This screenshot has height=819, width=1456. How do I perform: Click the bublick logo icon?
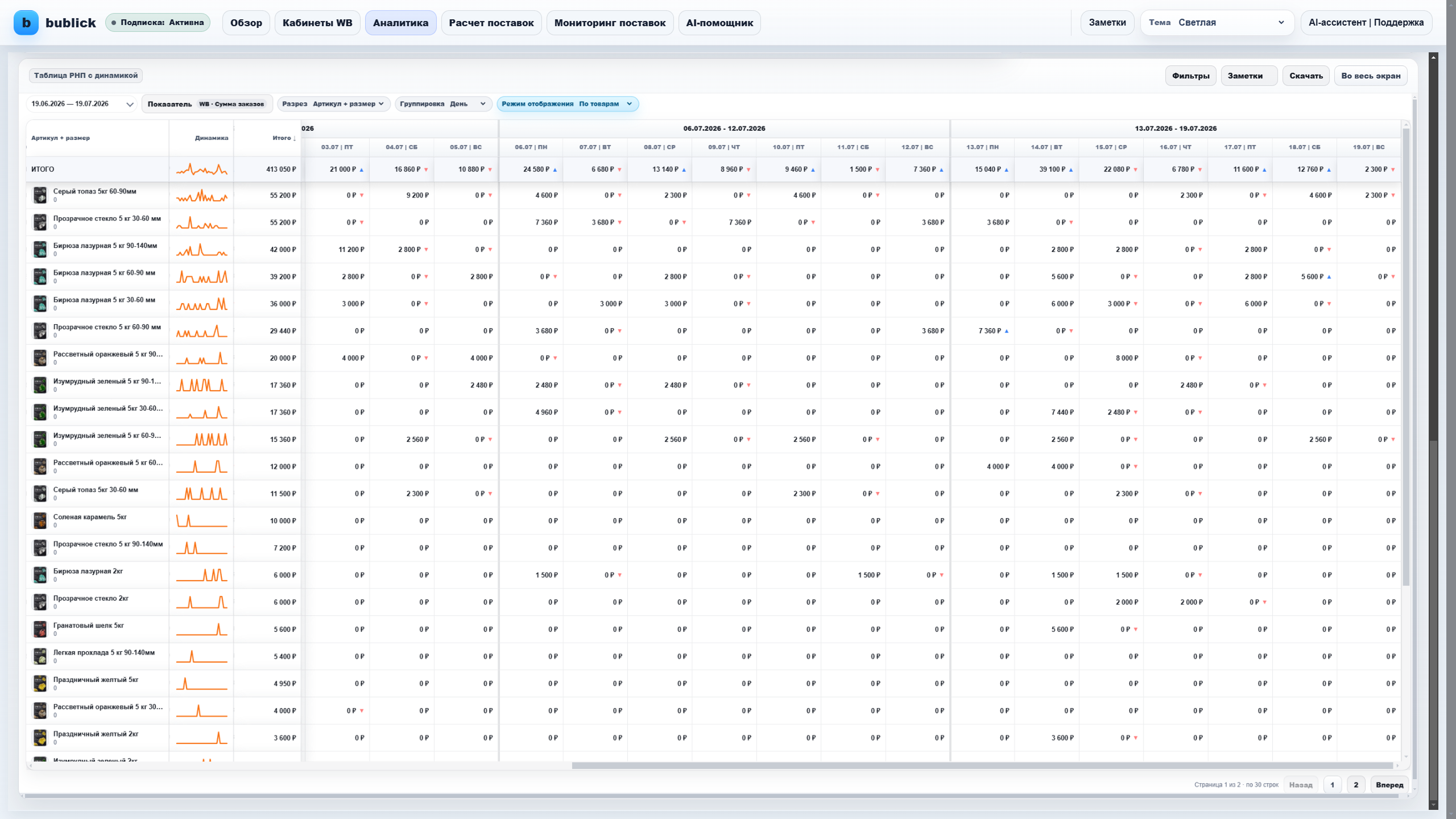tap(26, 23)
